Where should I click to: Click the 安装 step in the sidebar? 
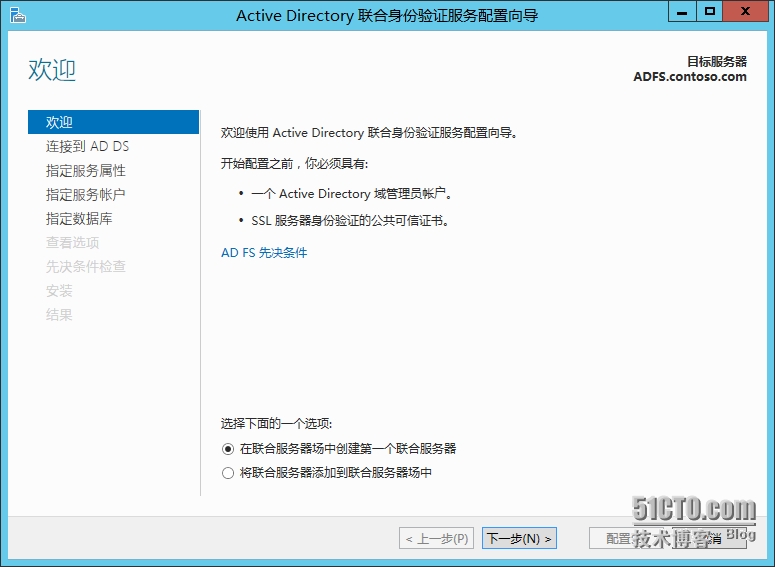pos(59,290)
